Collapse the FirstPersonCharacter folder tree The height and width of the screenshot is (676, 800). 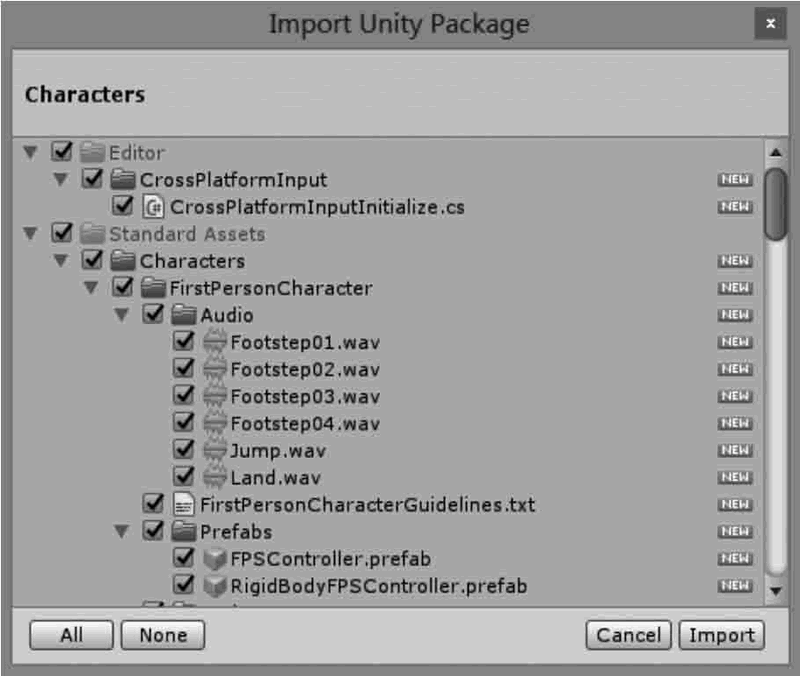(x=92, y=288)
